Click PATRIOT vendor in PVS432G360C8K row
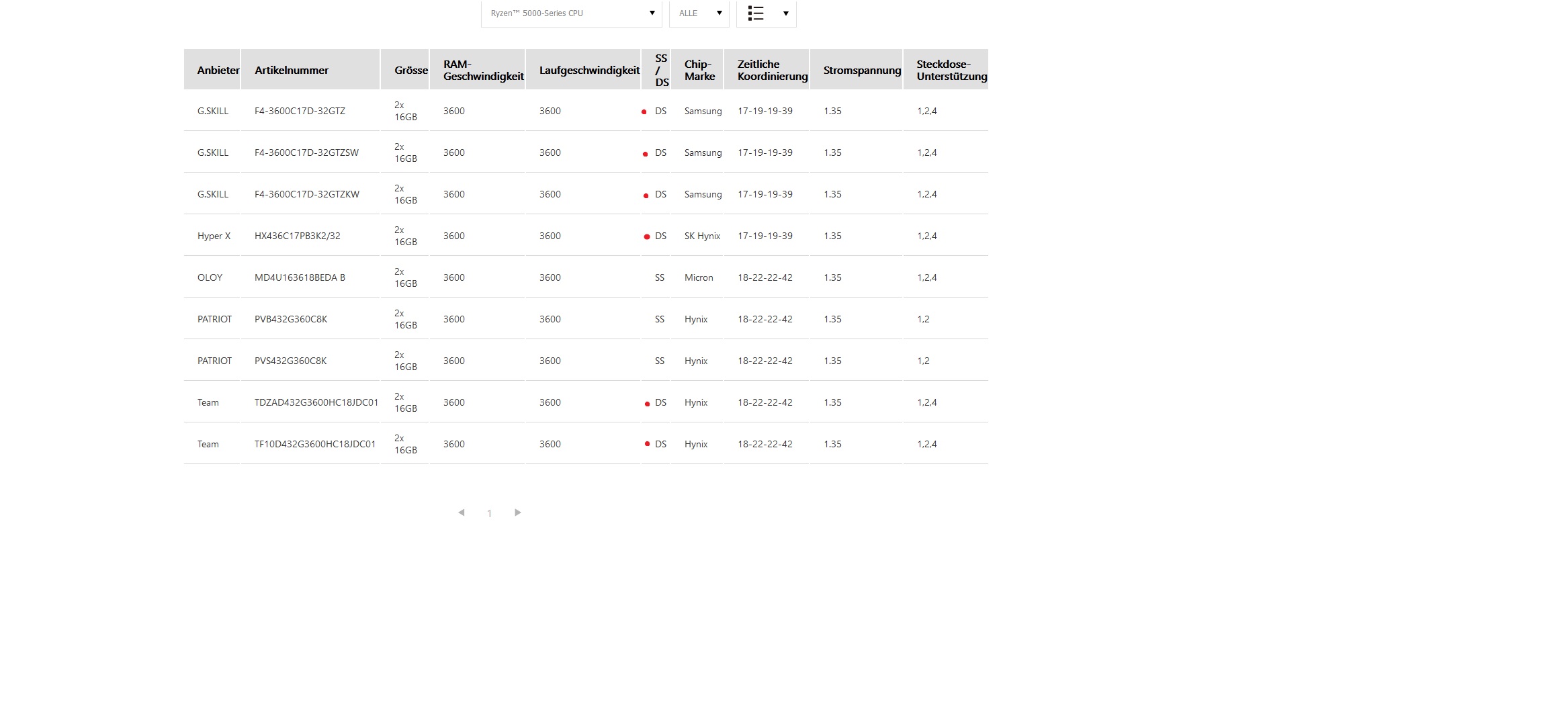Screen dimensions: 1568x720 (x=214, y=361)
